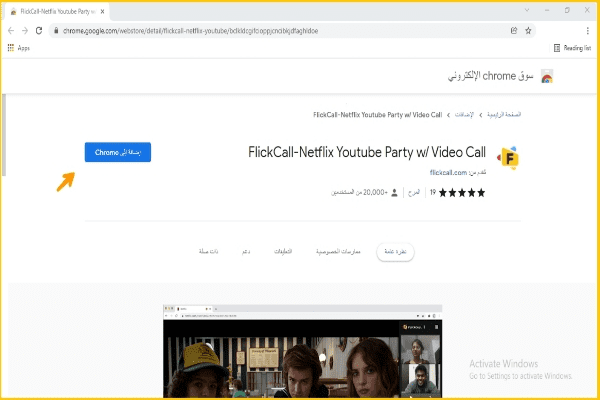Select the Overview tab

(x=395, y=252)
